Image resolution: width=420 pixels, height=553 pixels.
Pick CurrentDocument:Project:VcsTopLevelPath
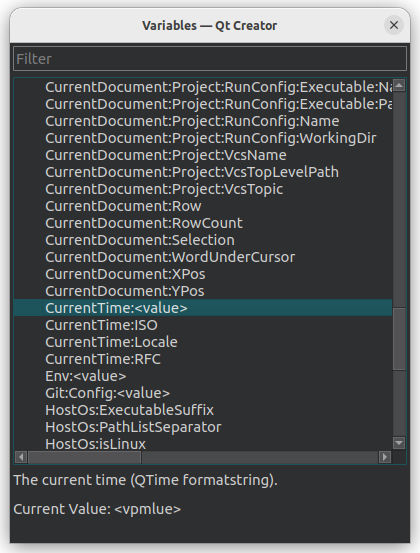[192, 172]
